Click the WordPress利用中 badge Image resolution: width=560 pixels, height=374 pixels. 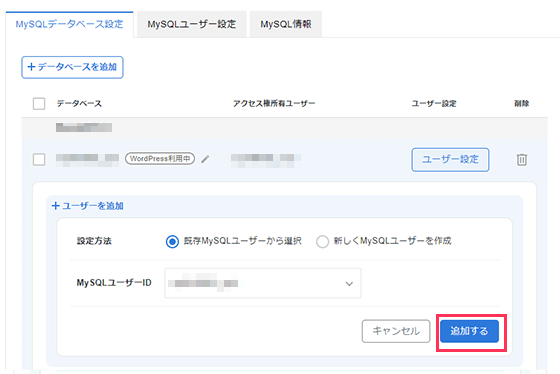pos(160,159)
